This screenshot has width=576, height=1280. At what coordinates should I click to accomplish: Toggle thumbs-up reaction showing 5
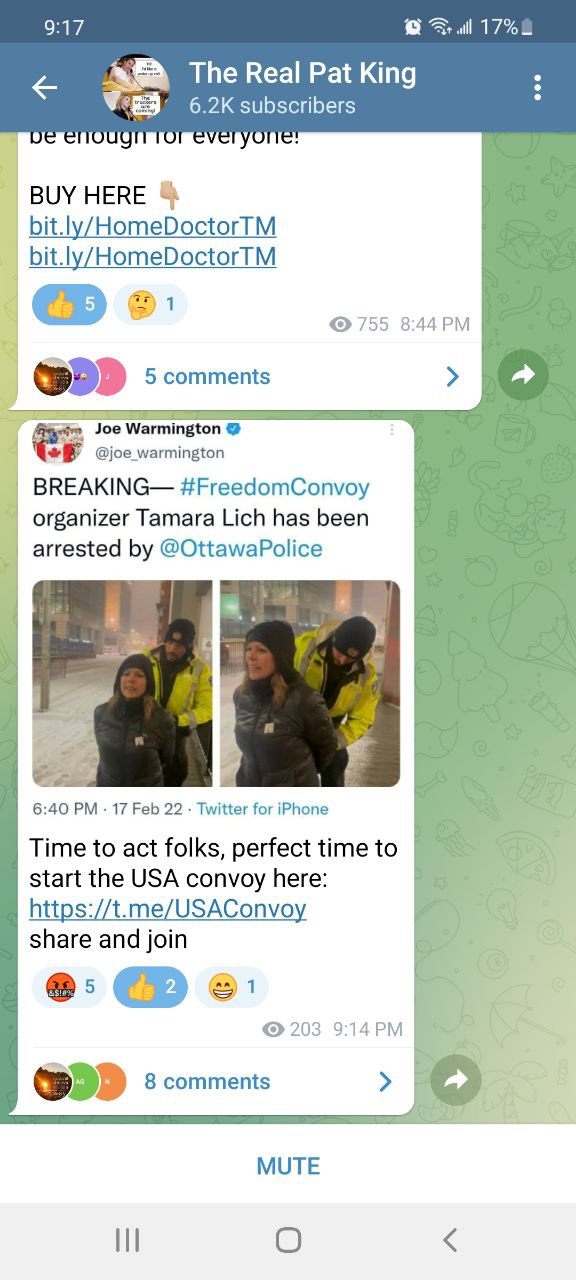[x=69, y=305]
